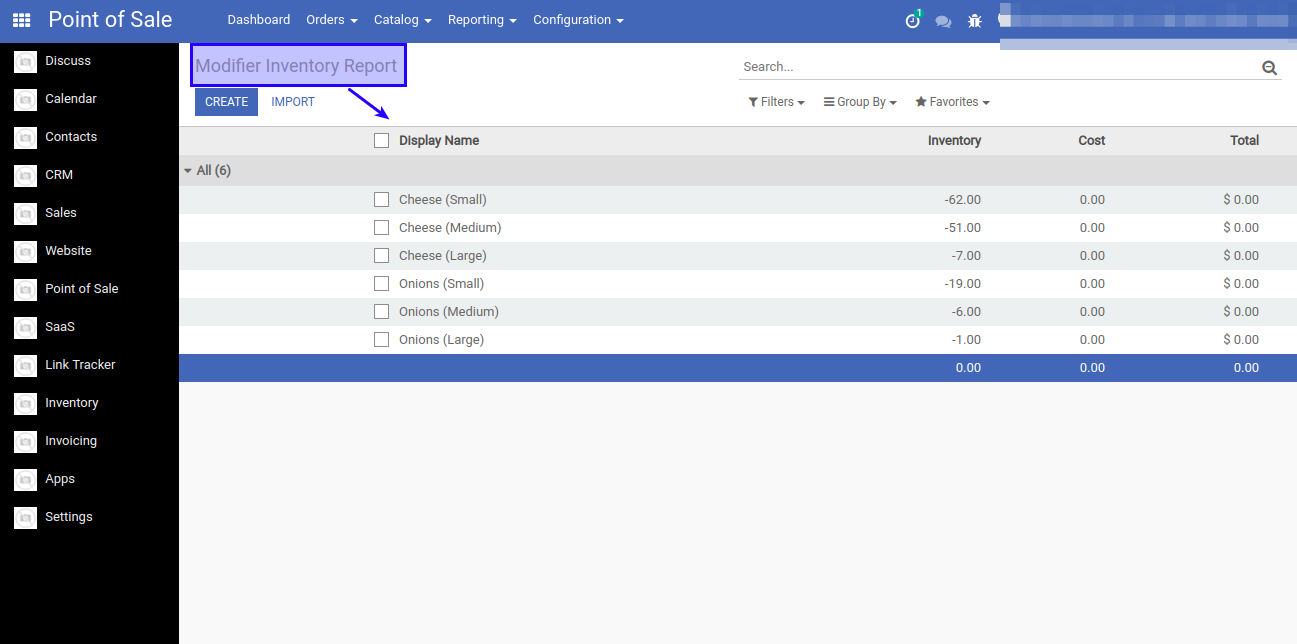Open Inventory label in sidebar
Screen dimensions: 1297x644
(71, 403)
